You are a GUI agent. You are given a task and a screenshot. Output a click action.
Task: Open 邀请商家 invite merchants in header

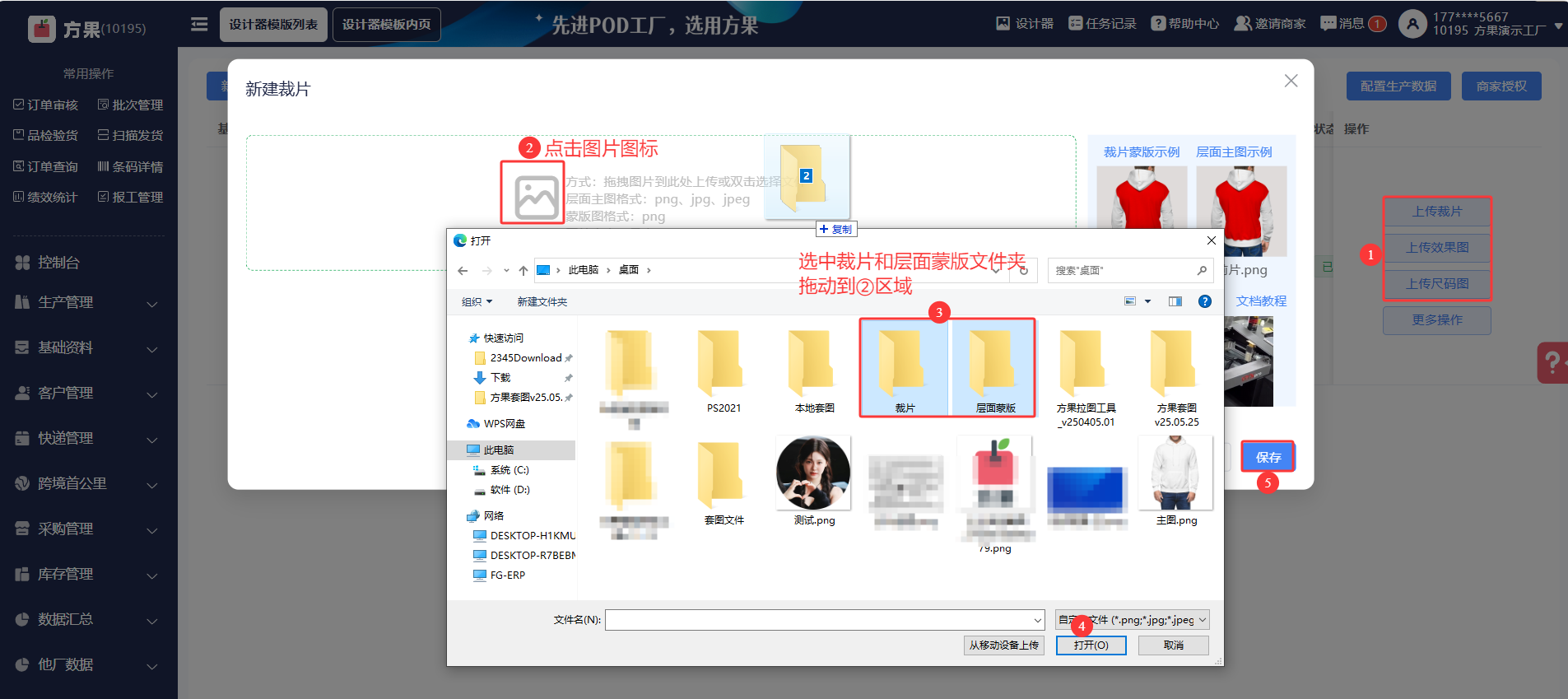pyautogui.click(x=1270, y=24)
